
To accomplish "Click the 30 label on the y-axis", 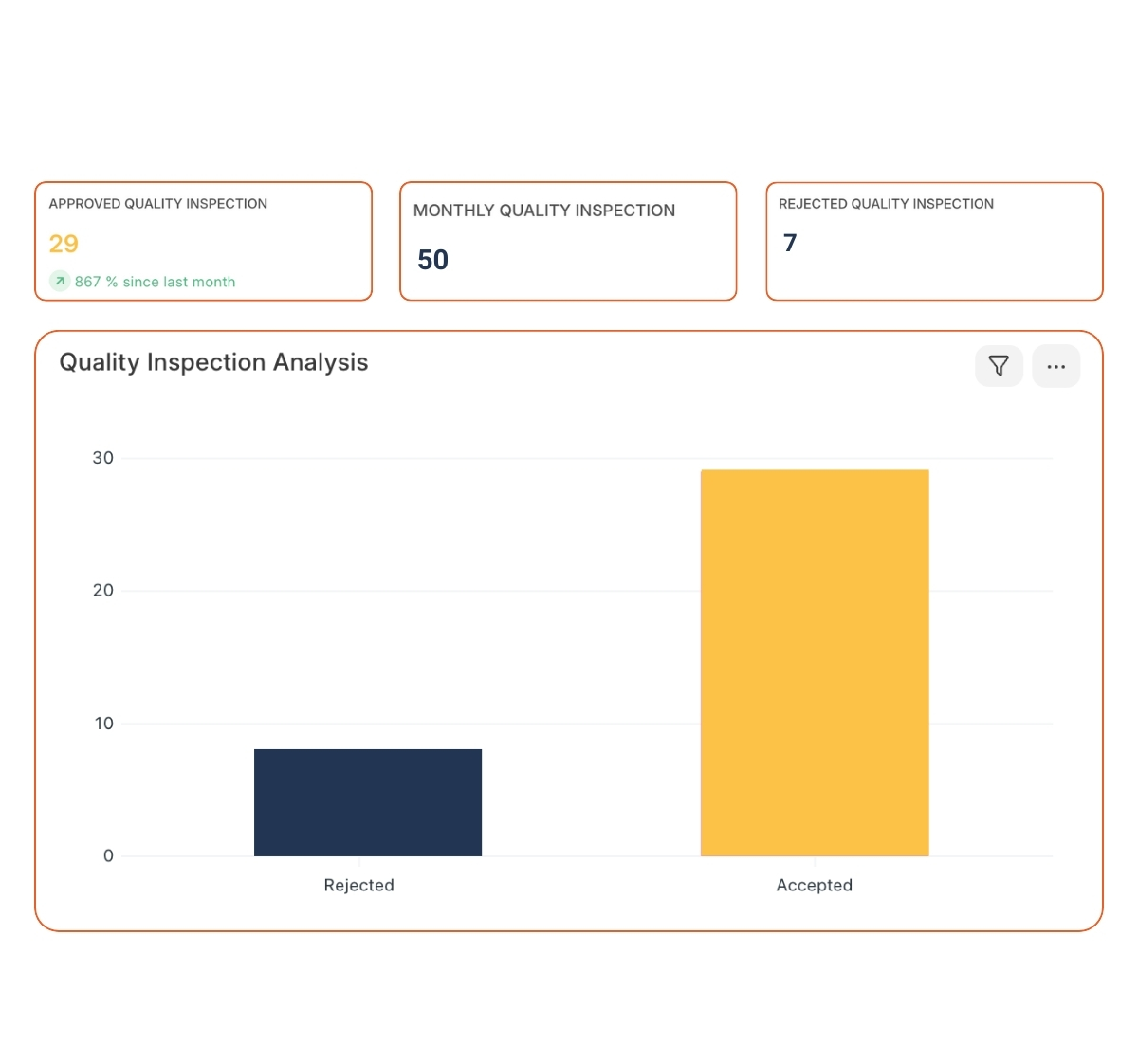I will pos(102,458).
